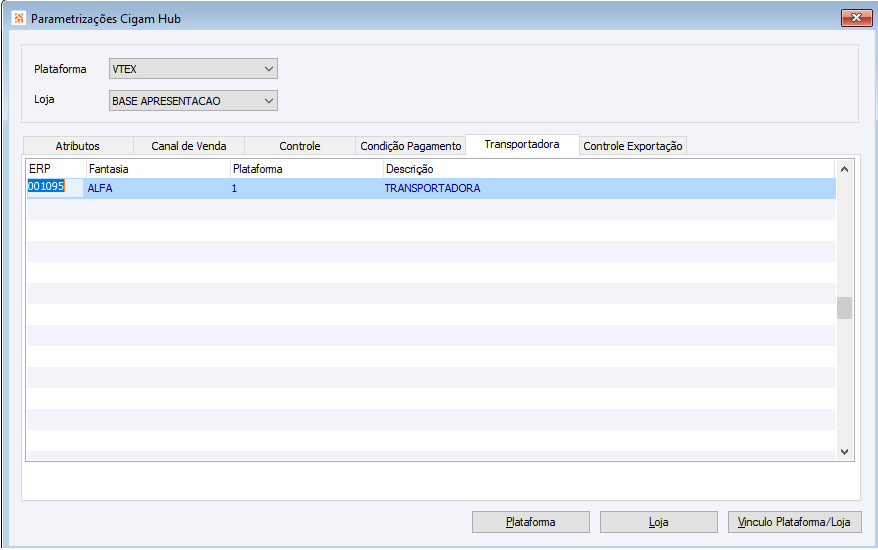The height and width of the screenshot is (550, 878).
Task: Click the Plataforma column header in grid
Action: pos(307,169)
